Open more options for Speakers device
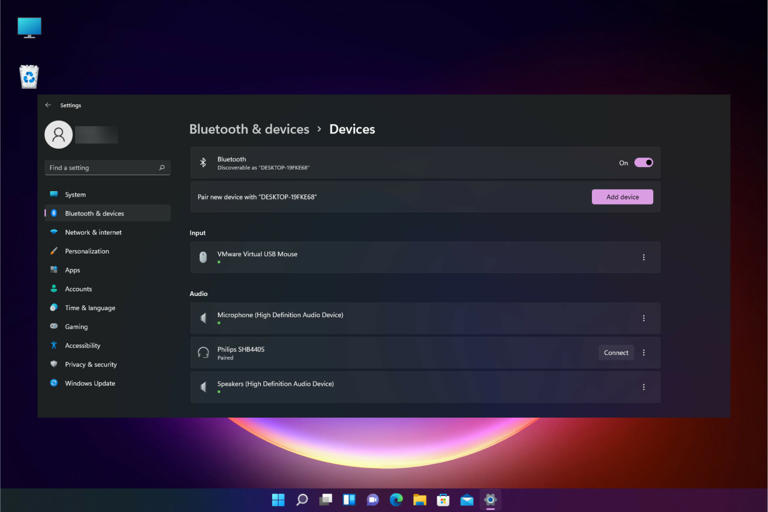Viewport: 768px width, 512px height. [x=643, y=387]
